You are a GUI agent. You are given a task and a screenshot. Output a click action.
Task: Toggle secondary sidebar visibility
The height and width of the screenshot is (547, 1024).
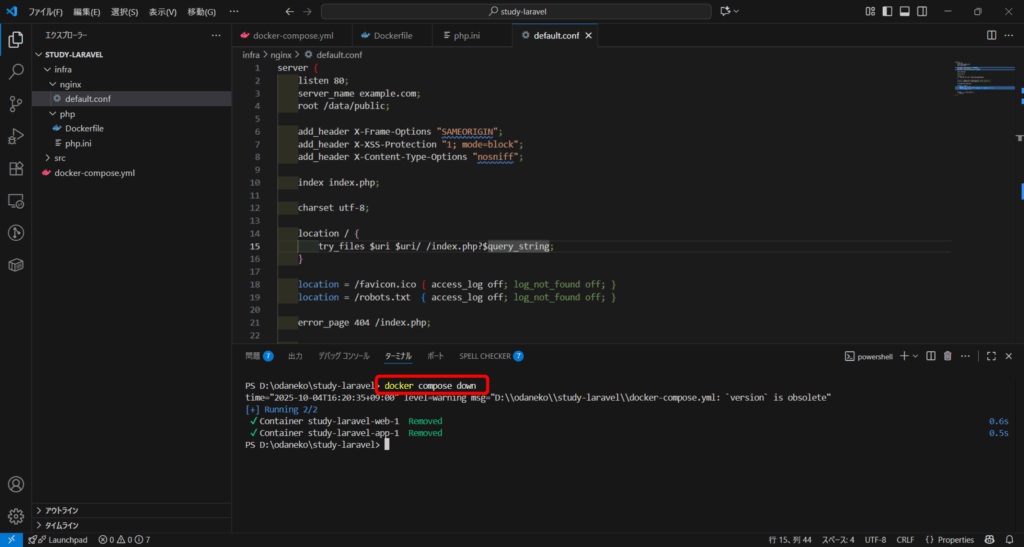tap(921, 12)
